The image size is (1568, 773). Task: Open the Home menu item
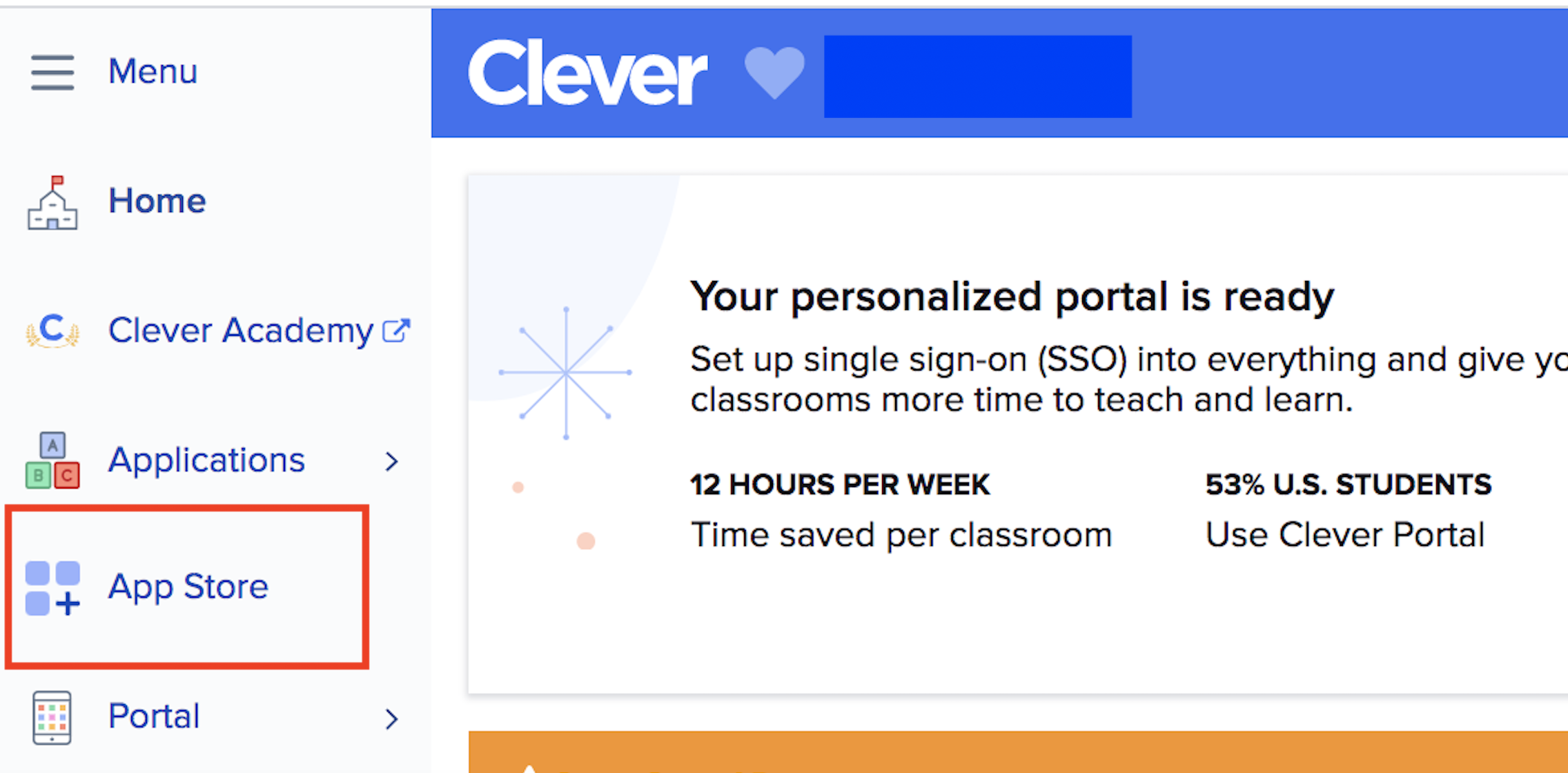point(157,202)
